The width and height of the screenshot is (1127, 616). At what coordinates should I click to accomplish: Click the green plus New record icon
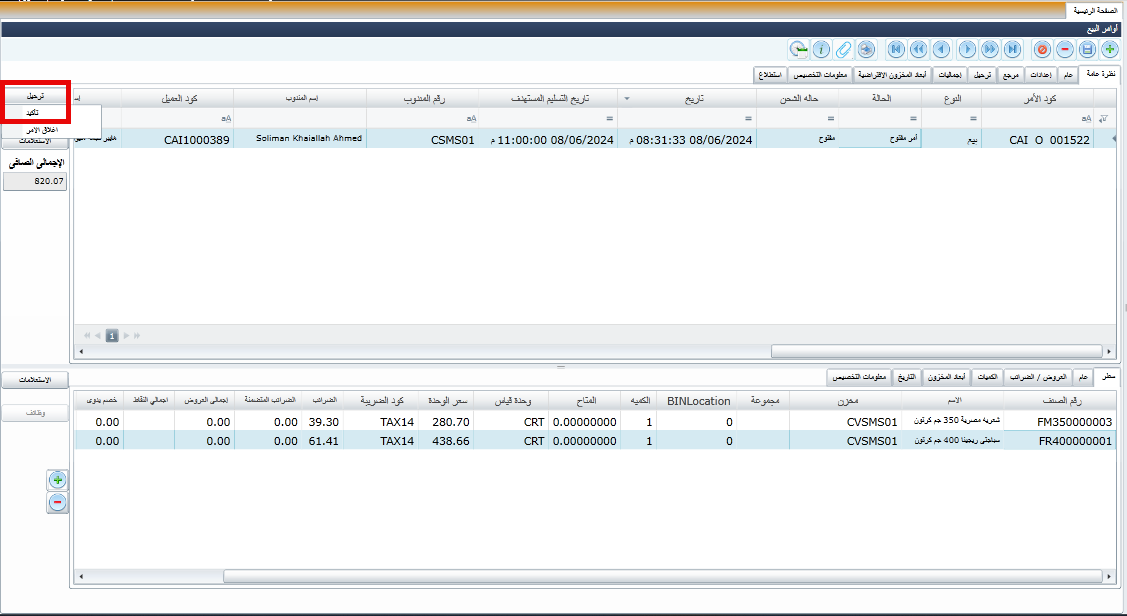pyautogui.click(x=1109, y=48)
